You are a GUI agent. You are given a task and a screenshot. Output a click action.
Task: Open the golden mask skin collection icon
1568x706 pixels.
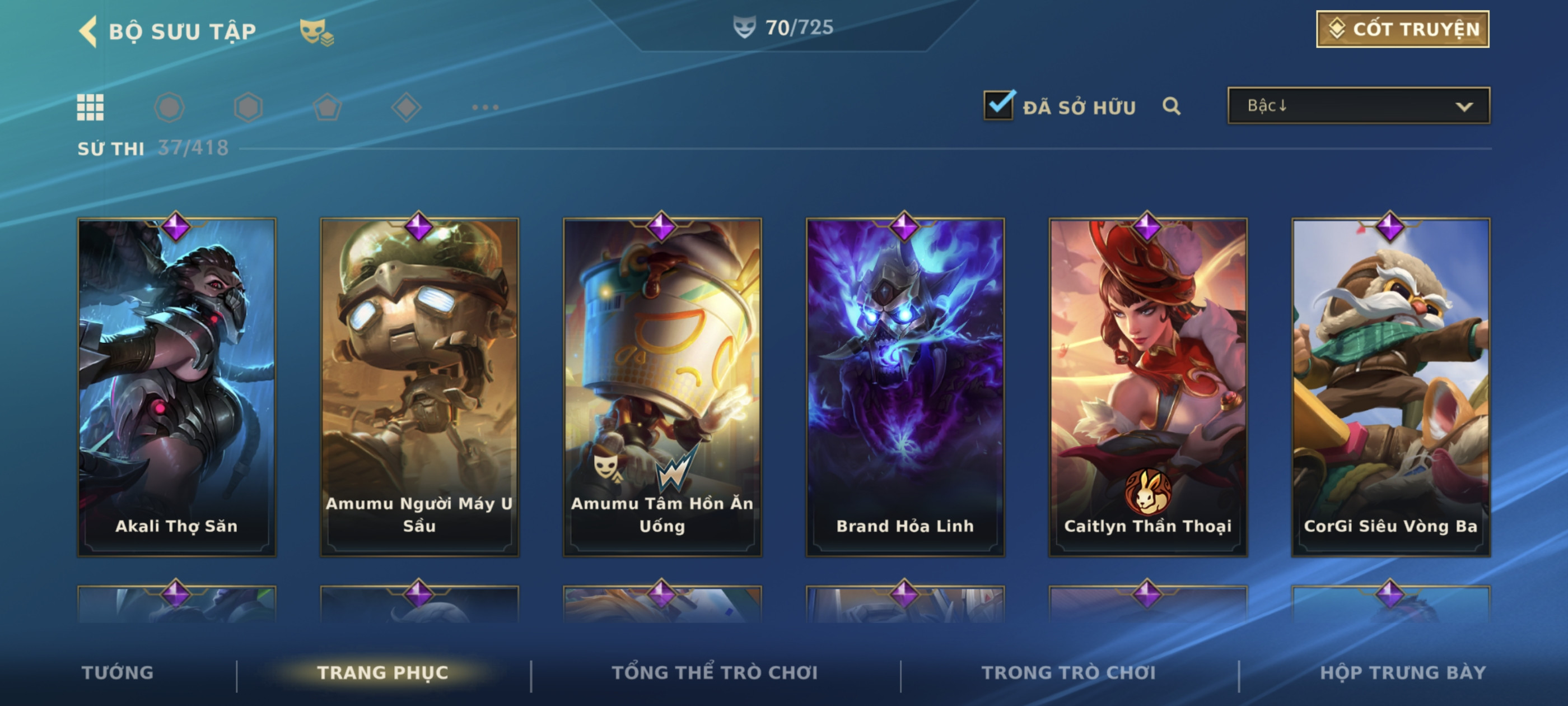316,32
